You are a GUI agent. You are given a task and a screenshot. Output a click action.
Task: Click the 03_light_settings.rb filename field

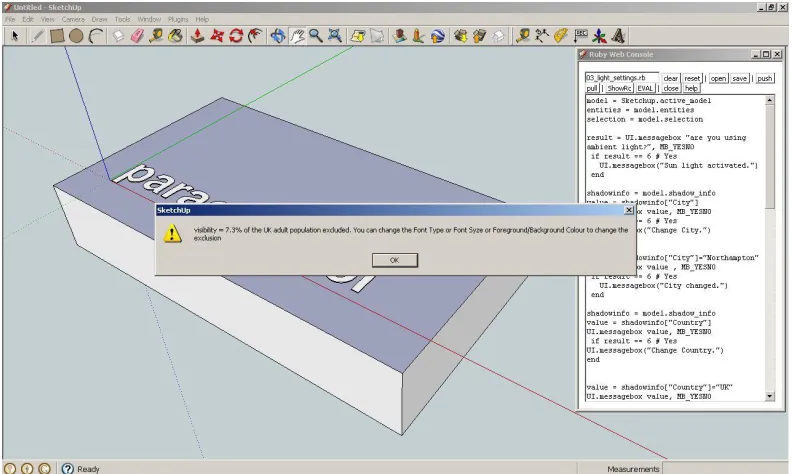[x=622, y=78]
